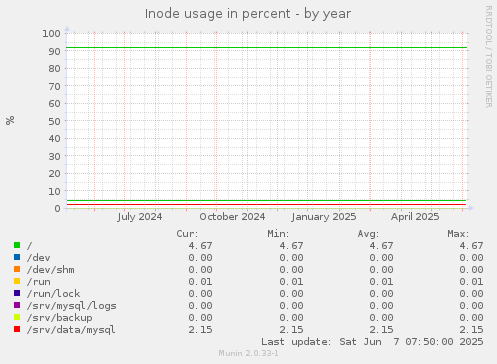Click the '%' y-axis unit label
The height and width of the screenshot is (364, 497).
tap(10, 120)
